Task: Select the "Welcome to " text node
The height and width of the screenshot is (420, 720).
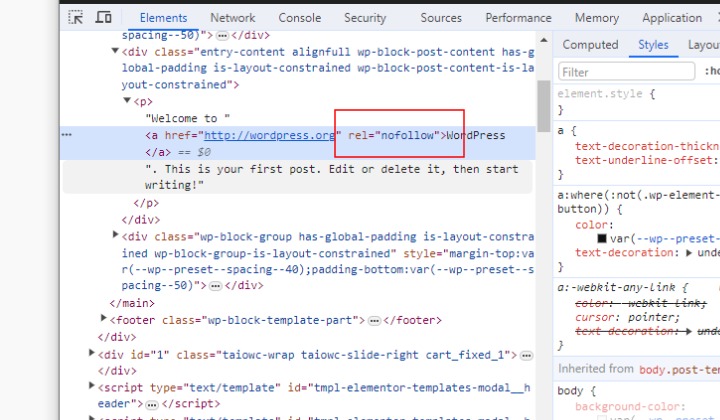Action: tap(187, 118)
